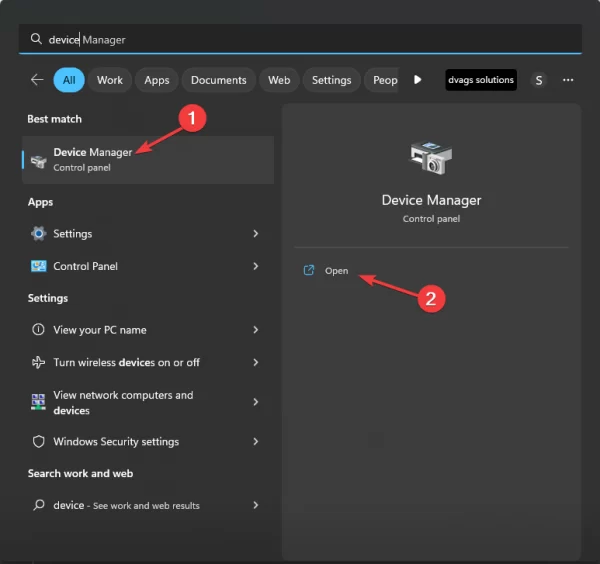Switch to the Work filter tab

(x=110, y=80)
